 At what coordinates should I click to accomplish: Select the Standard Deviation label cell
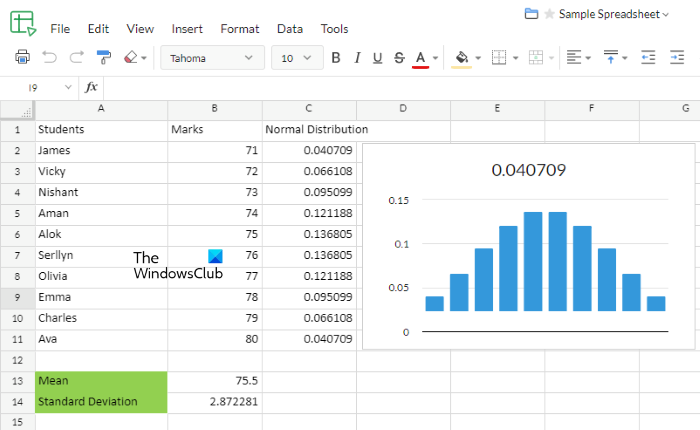pyautogui.click(x=101, y=402)
